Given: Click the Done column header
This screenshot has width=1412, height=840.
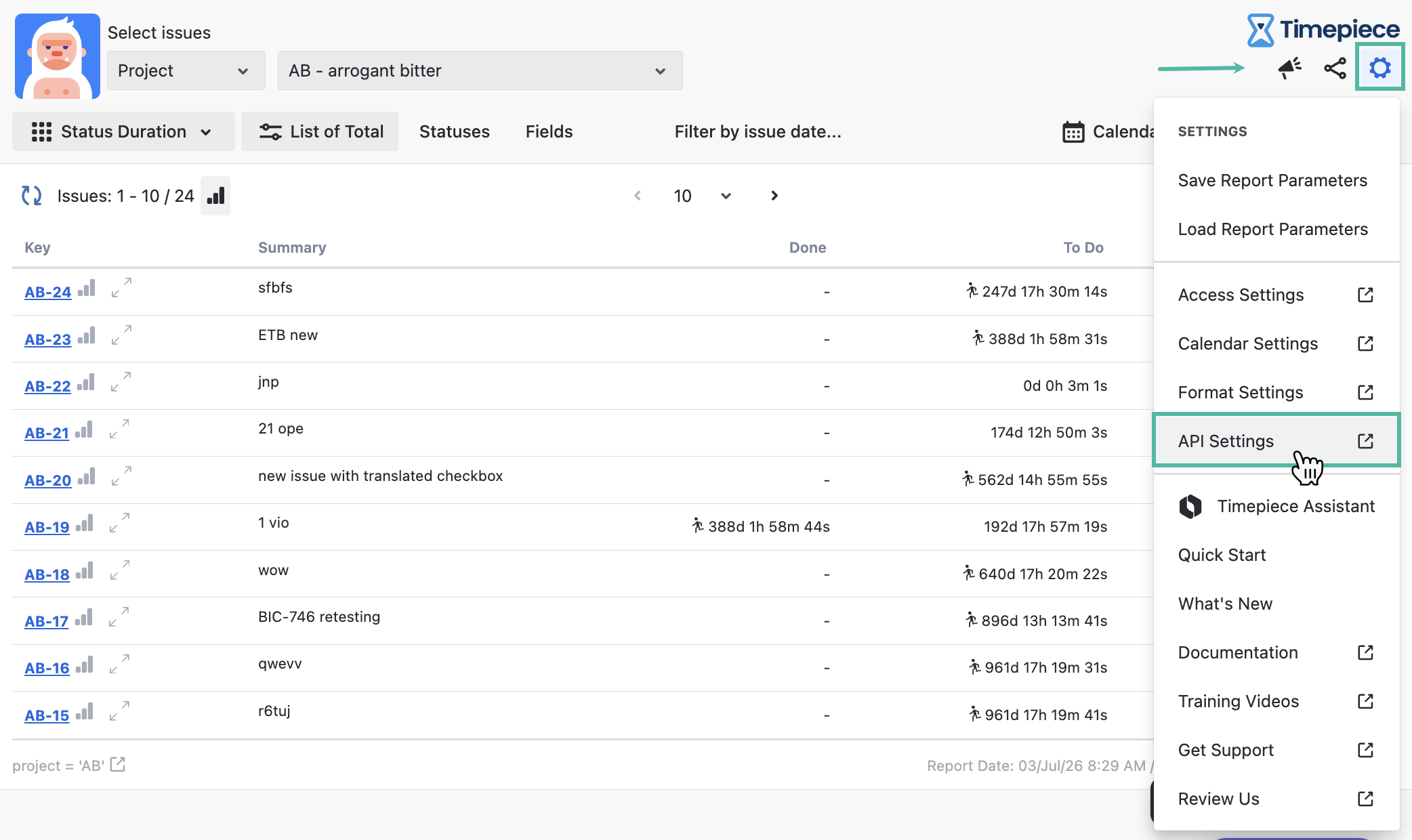Looking at the screenshot, I should (808, 247).
